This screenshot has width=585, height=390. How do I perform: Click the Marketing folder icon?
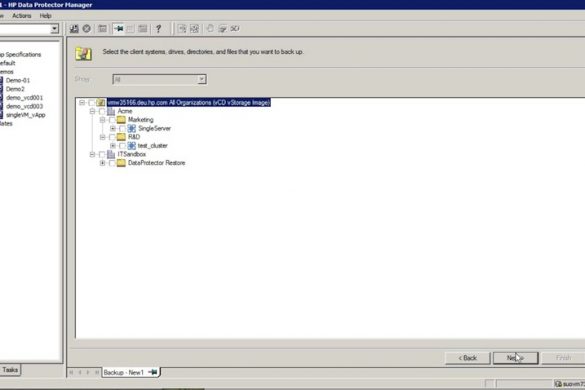point(121,120)
